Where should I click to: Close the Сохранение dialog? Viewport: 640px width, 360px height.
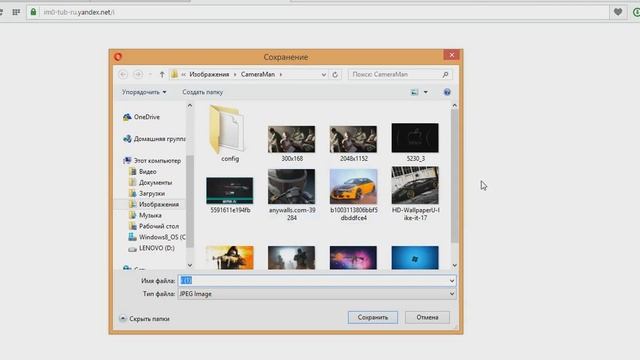pyautogui.click(x=451, y=55)
